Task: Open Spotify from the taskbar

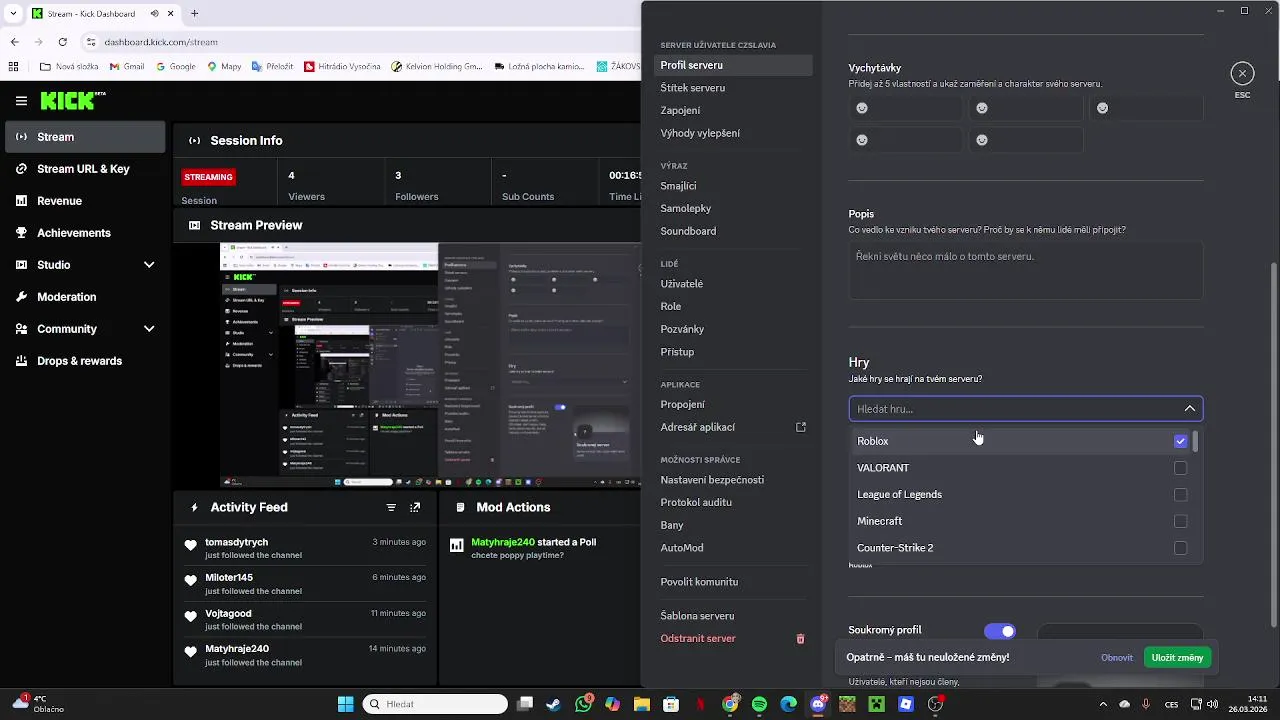Action: pyautogui.click(x=759, y=704)
